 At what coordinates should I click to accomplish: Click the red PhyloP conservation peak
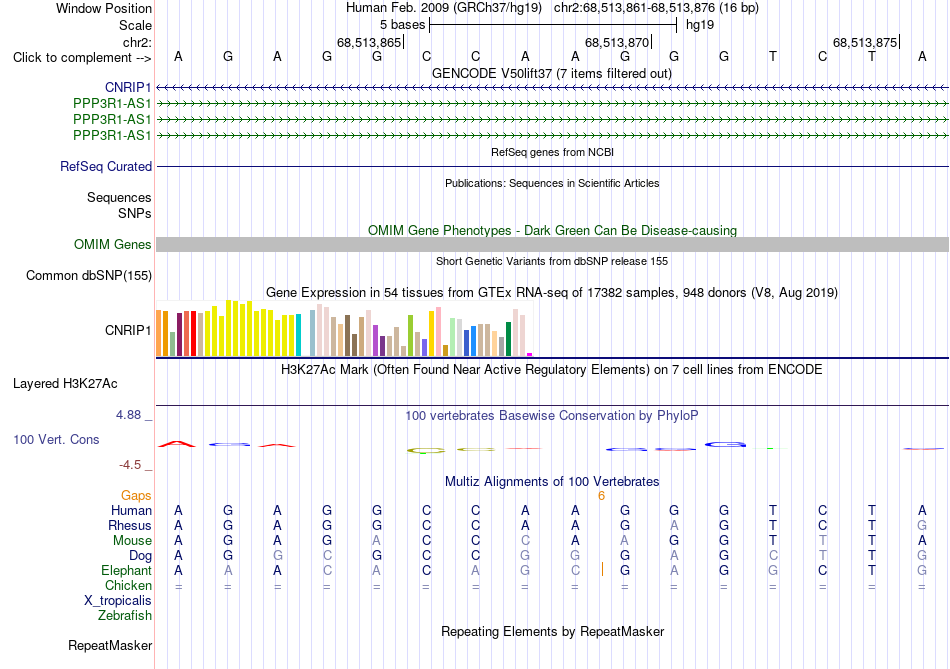pyautogui.click(x=177, y=444)
